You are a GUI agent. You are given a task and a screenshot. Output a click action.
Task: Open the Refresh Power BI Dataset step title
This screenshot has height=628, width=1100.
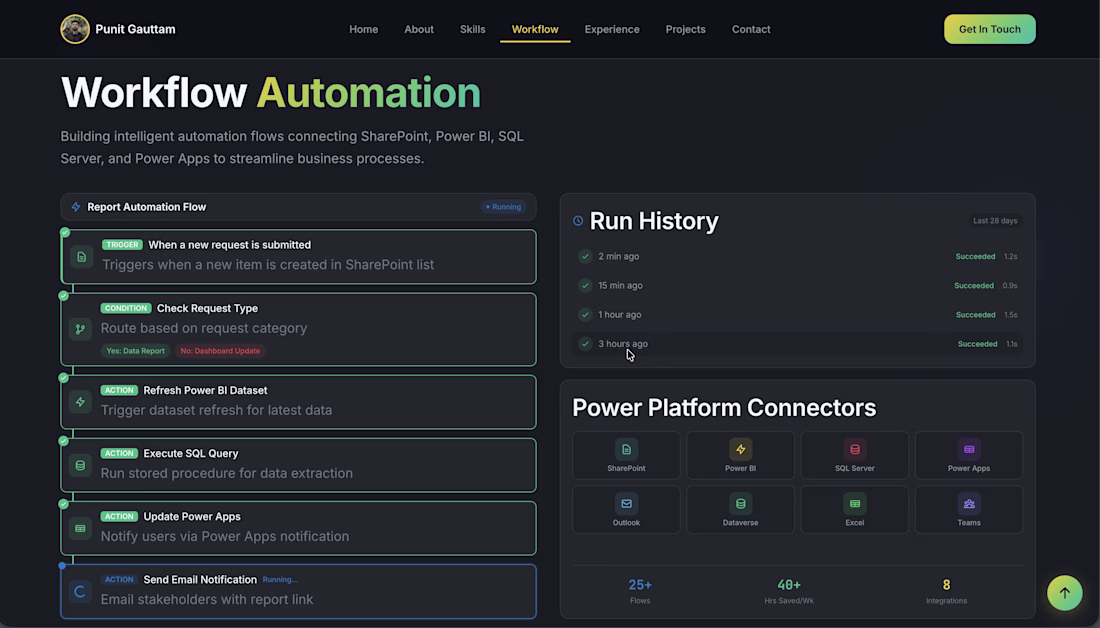tap(205, 390)
